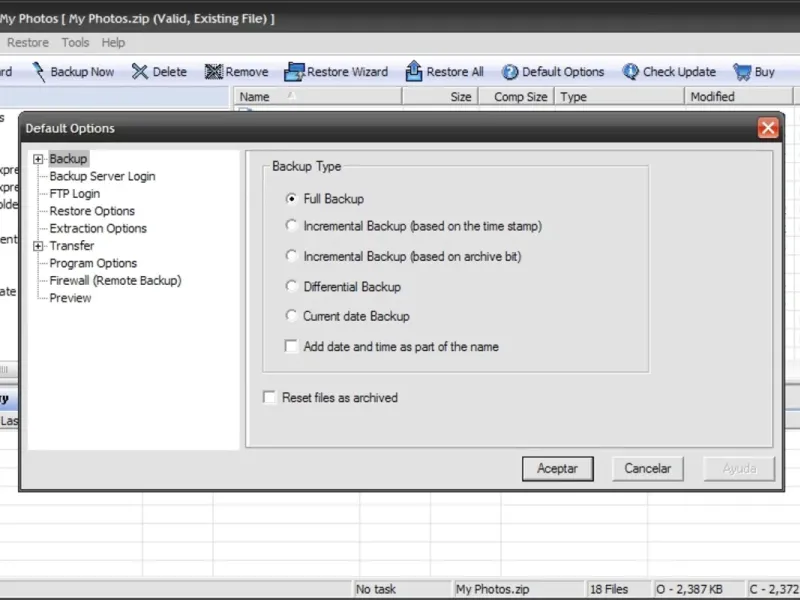Click the Backup Now lightning icon
This screenshot has width=800, height=600.
point(39,72)
